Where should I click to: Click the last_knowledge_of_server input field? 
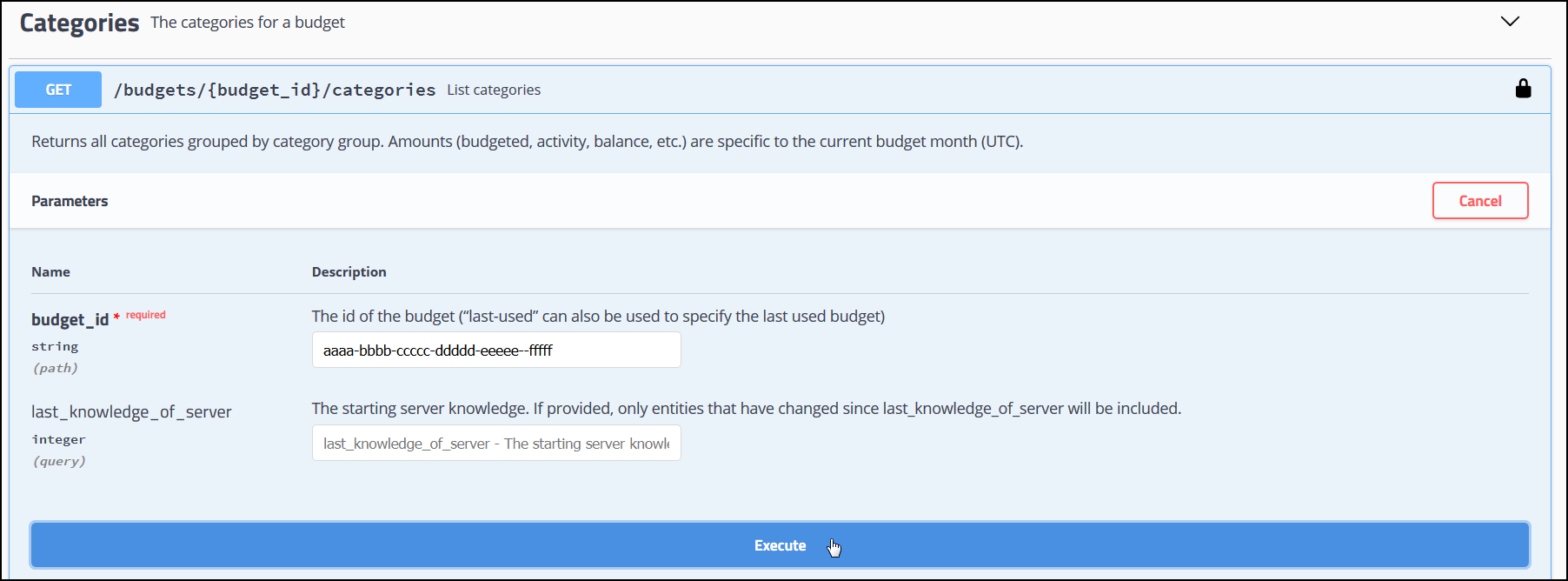[496, 444]
